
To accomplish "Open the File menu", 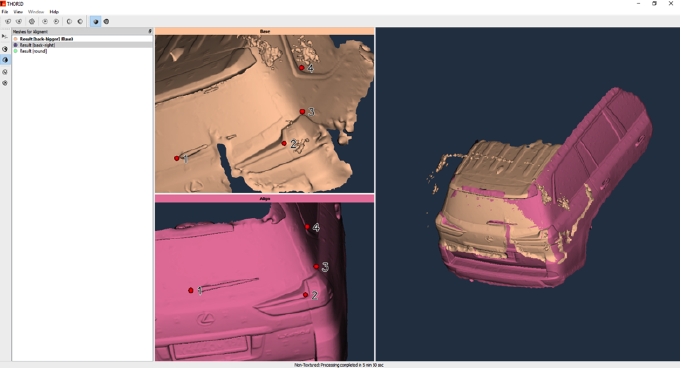I will [5, 12].
